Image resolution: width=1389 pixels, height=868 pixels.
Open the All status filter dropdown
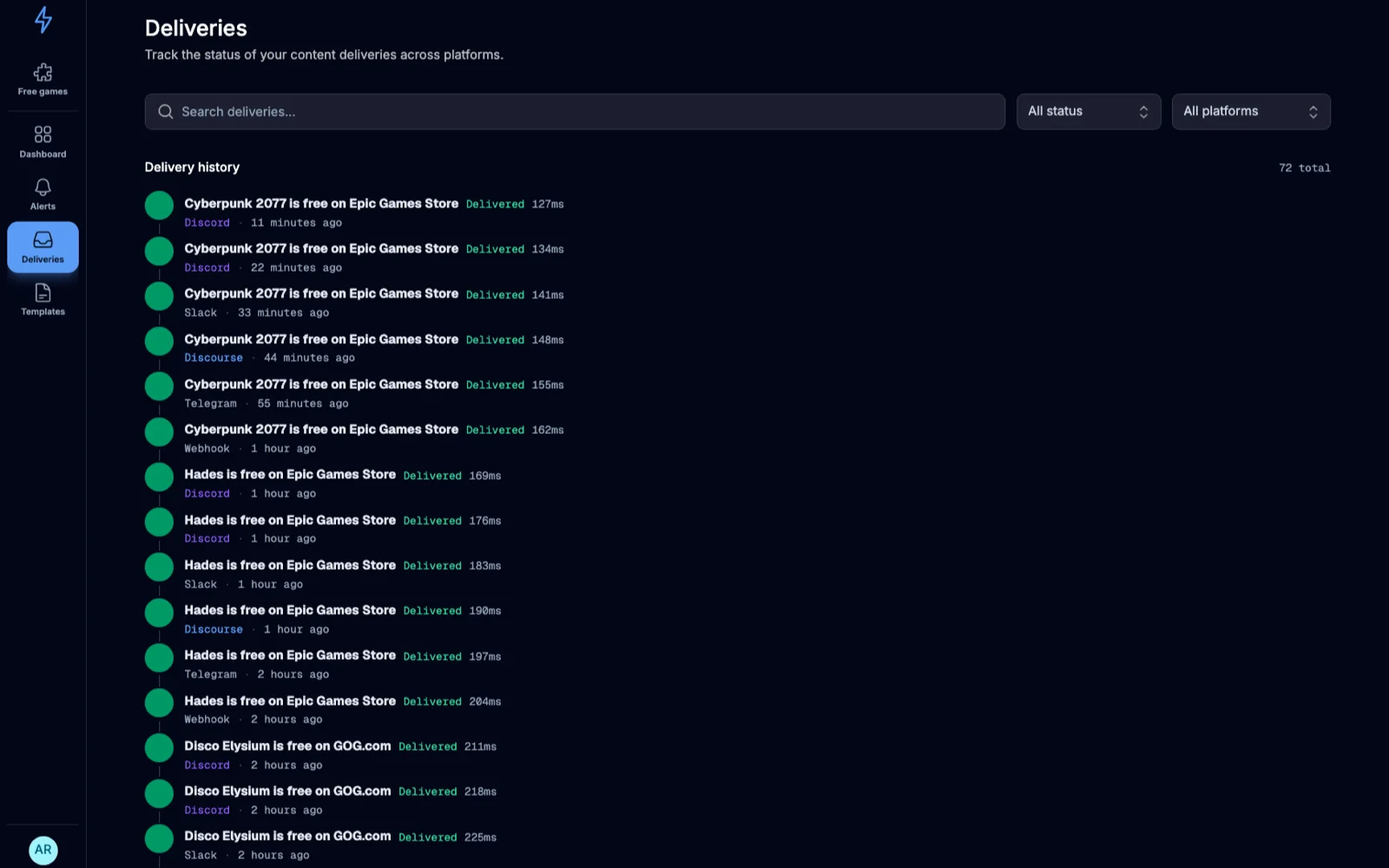[x=1089, y=112]
